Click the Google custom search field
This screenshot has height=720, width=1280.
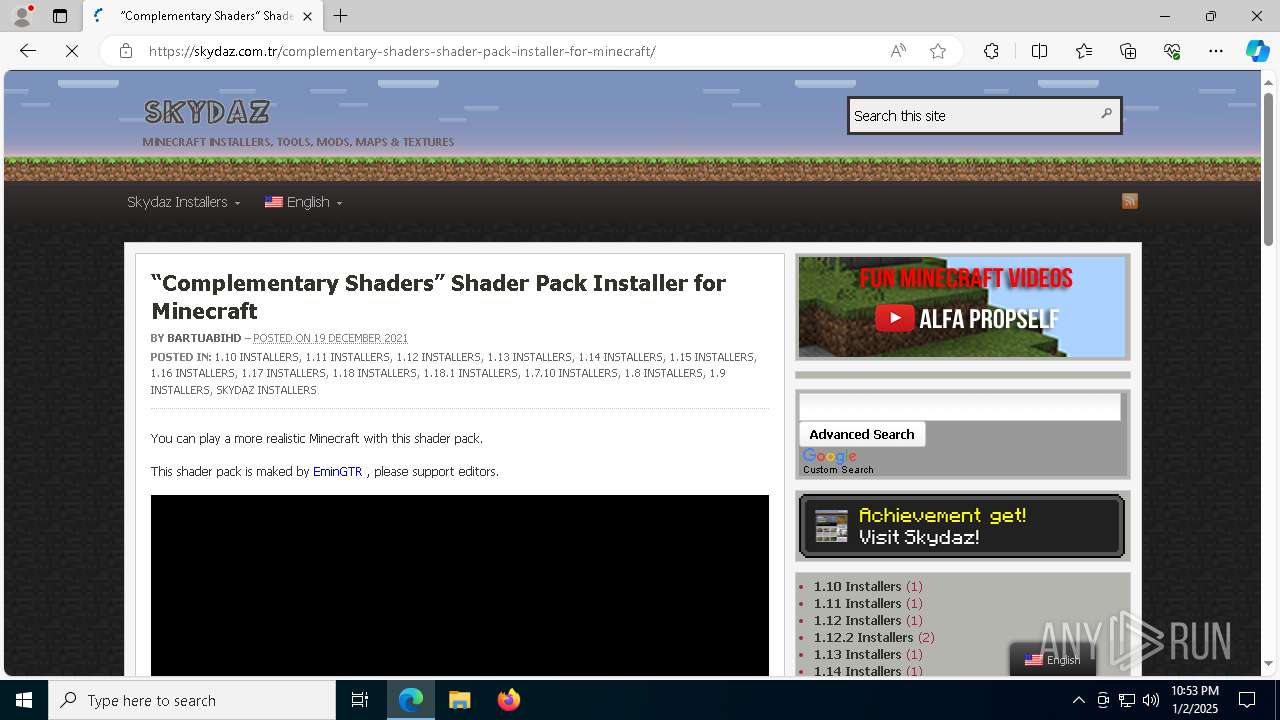960,406
